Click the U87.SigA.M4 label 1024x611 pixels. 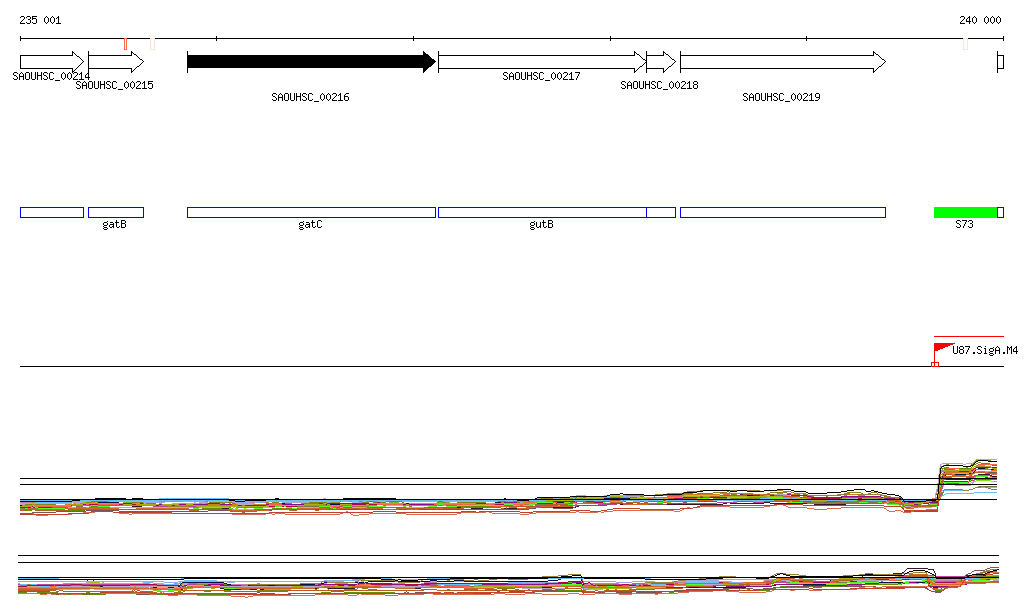pos(985,351)
